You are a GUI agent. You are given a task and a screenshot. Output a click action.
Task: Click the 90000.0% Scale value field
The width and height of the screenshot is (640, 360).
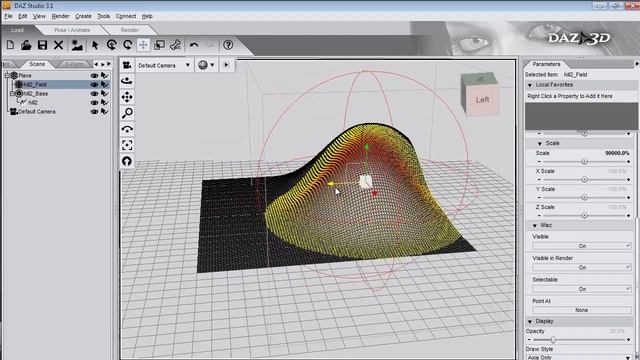(x=617, y=153)
